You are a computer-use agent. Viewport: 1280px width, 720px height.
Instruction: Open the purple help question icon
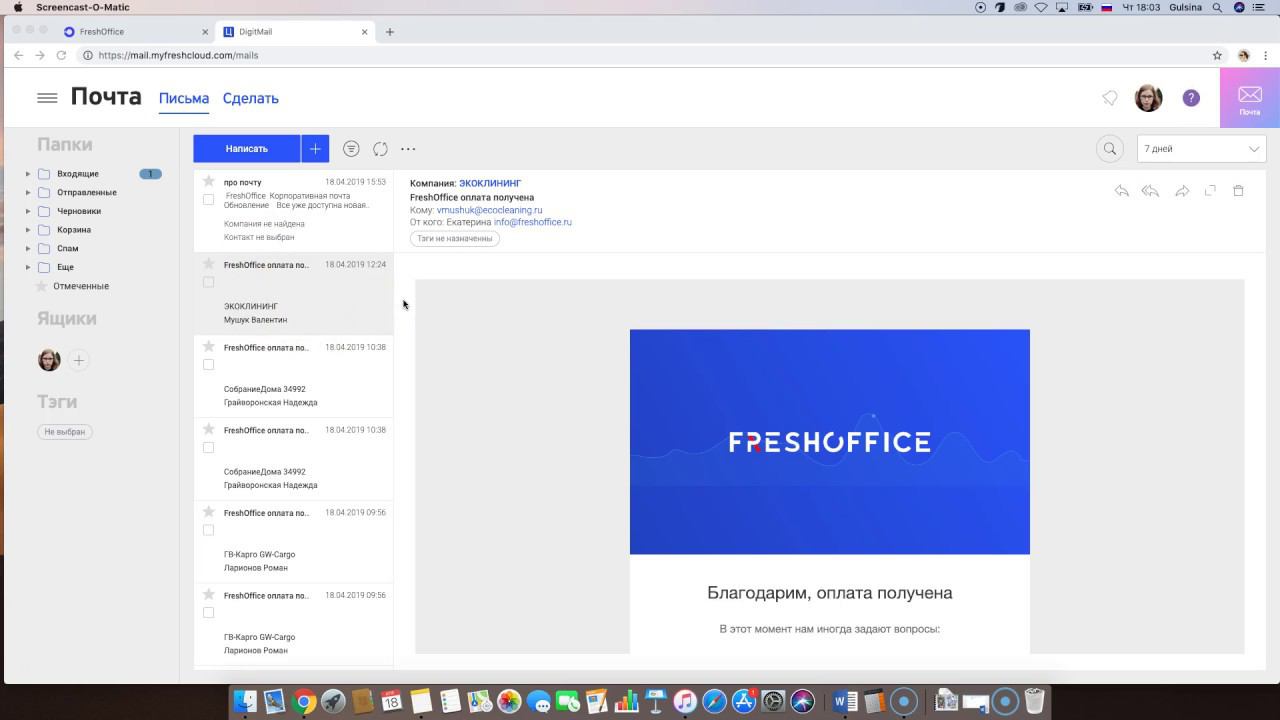[x=1191, y=98]
